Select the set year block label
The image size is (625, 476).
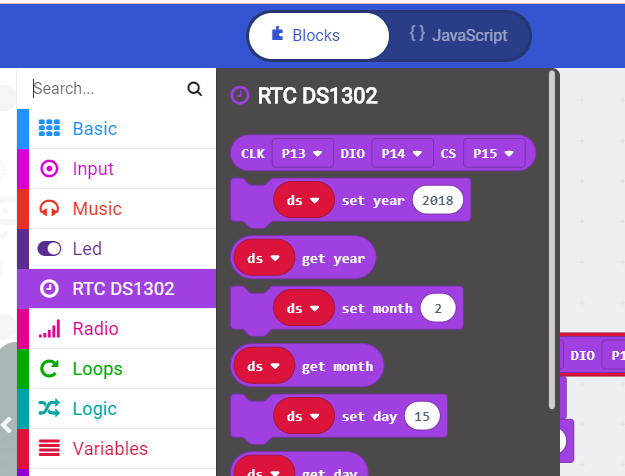point(373,201)
